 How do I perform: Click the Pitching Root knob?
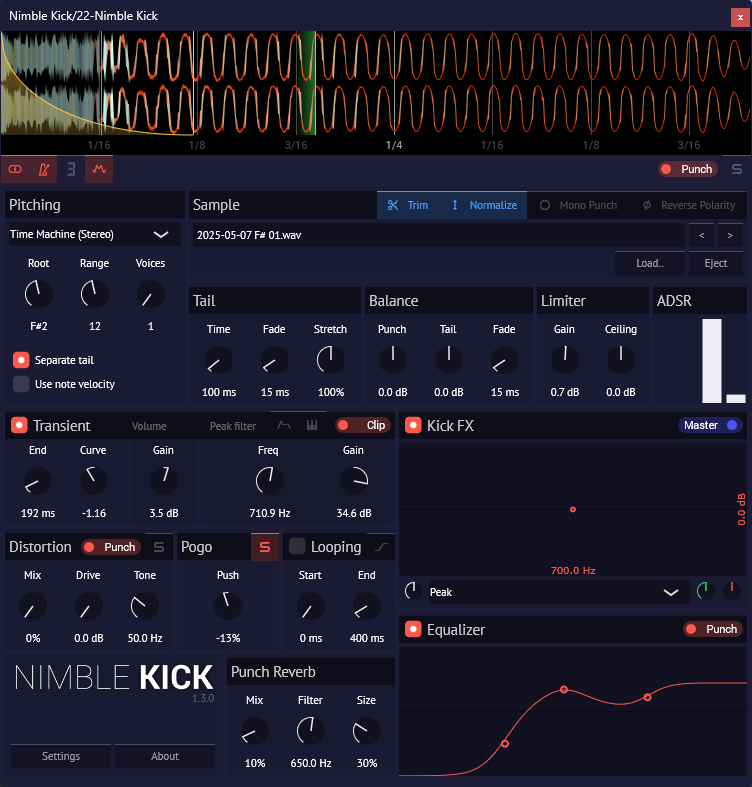click(x=39, y=294)
